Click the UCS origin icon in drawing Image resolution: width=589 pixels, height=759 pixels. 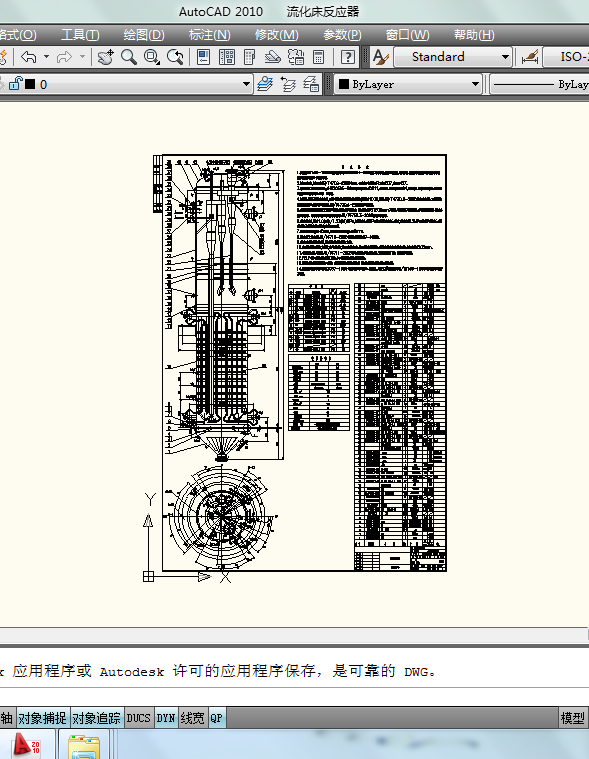point(149,577)
